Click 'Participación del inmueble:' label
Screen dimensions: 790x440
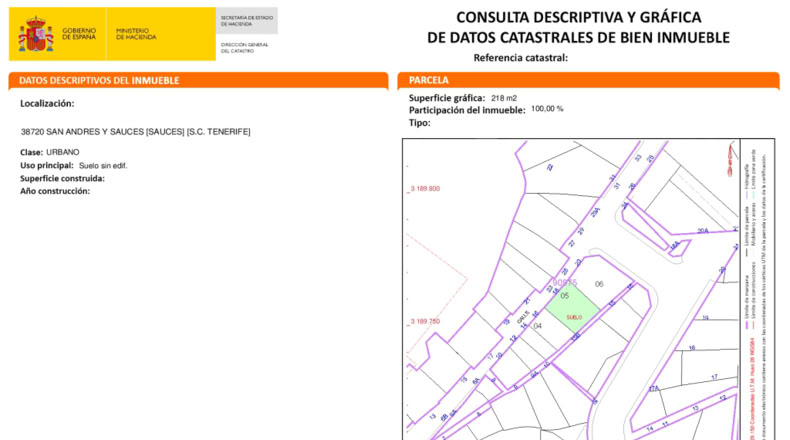pyautogui.click(x=467, y=110)
